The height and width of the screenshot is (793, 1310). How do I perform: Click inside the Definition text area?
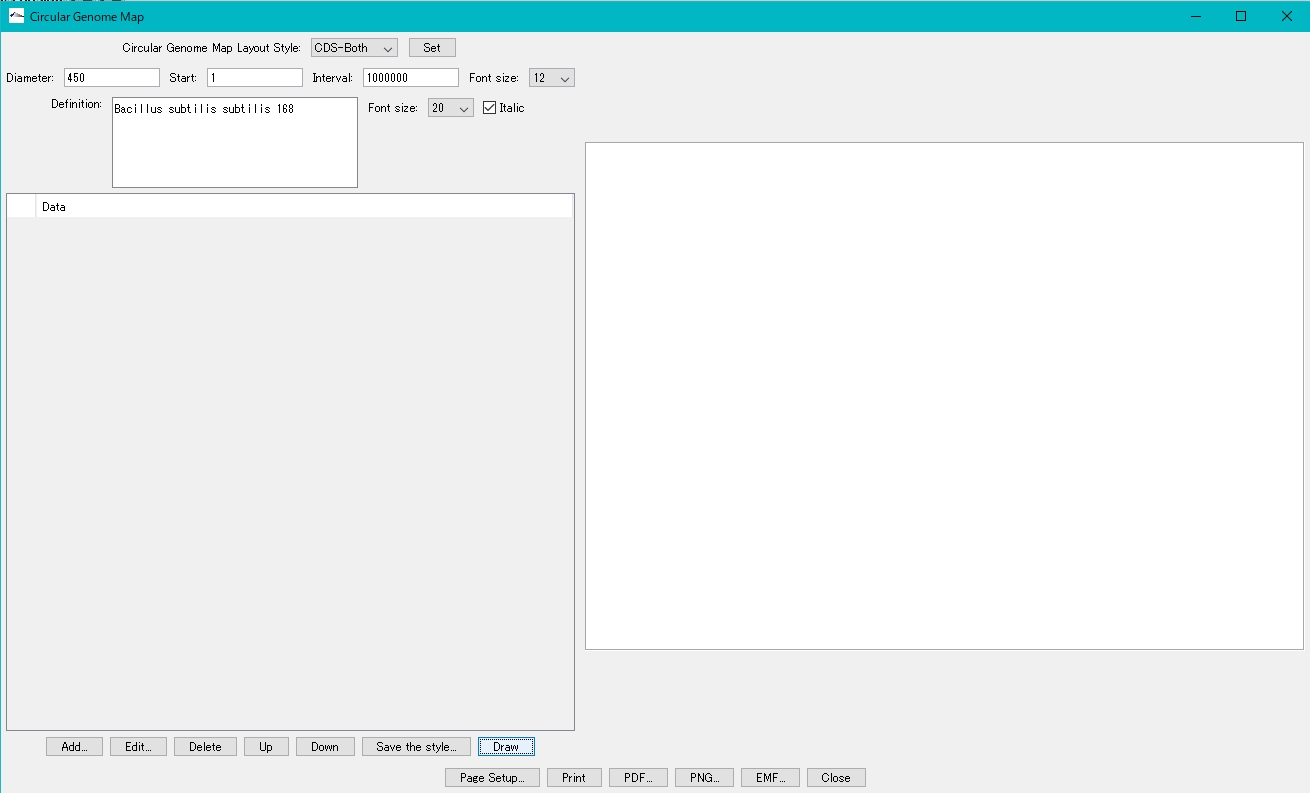(235, 142)
